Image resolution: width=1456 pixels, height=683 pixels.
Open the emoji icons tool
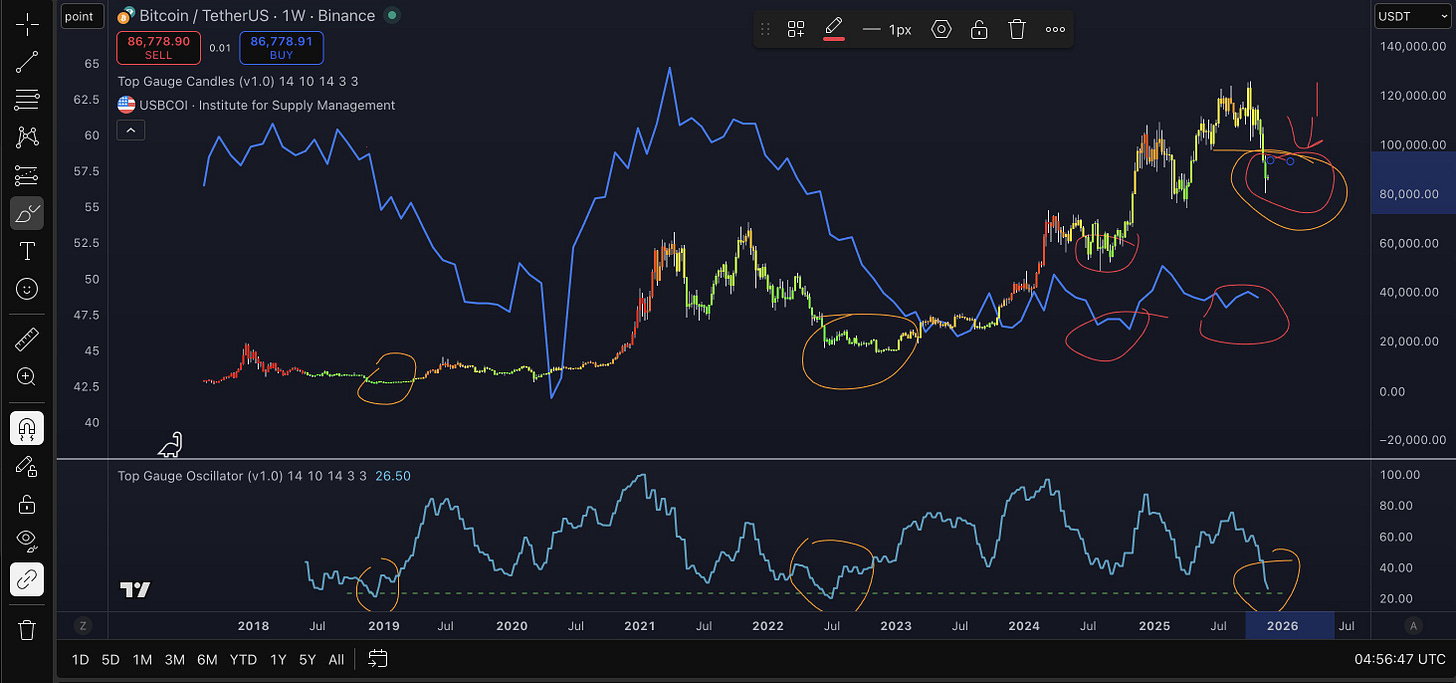(x=27, y=289)
